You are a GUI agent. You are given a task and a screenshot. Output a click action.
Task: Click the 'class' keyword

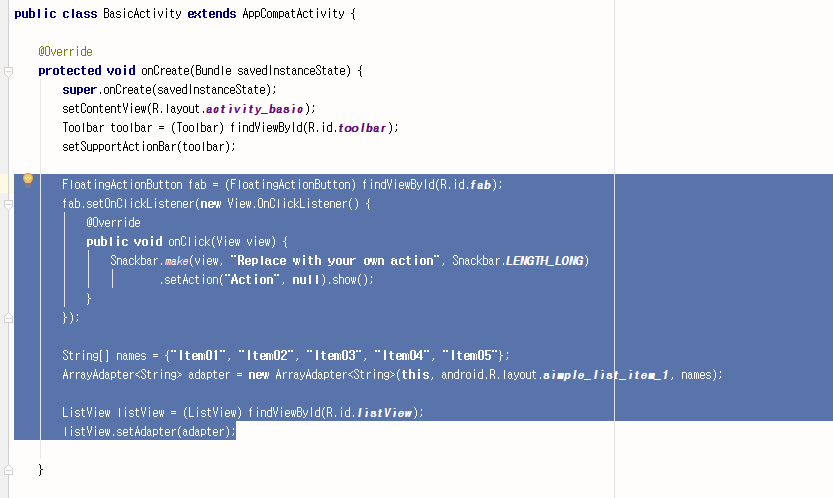(x=80, y=14)
